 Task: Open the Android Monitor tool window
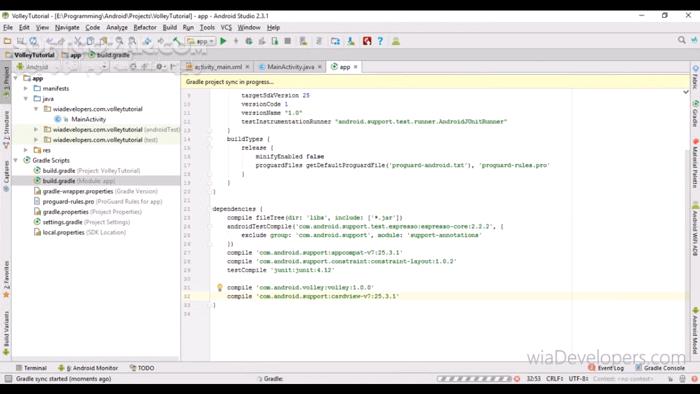88,368
